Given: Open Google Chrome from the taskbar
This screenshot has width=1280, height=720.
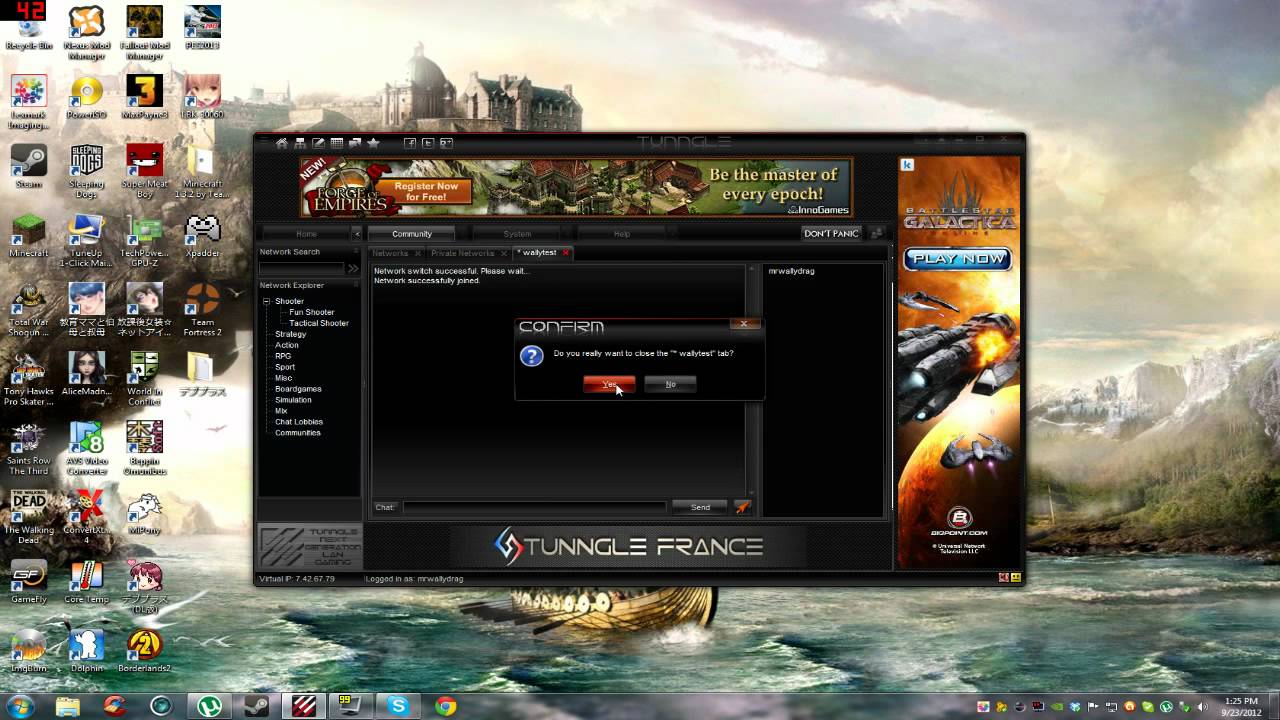Looking at the screenshot, I should point(446,706).
